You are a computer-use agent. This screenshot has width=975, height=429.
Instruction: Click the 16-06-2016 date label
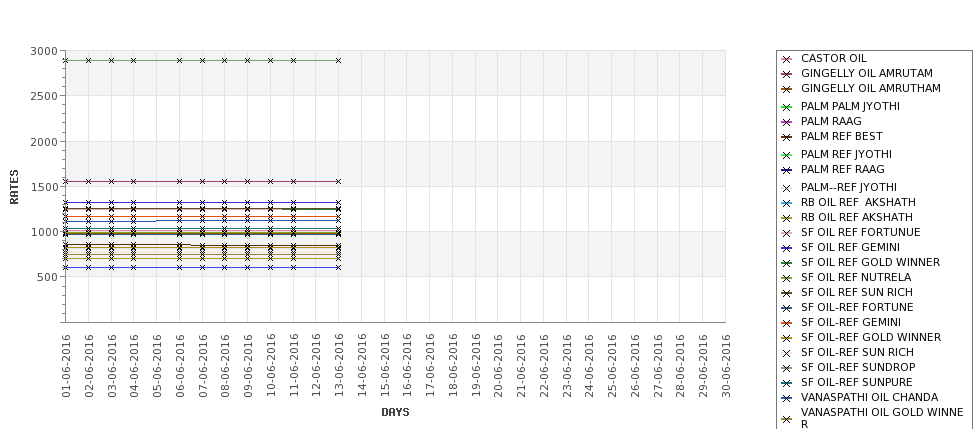click(407, 366)
